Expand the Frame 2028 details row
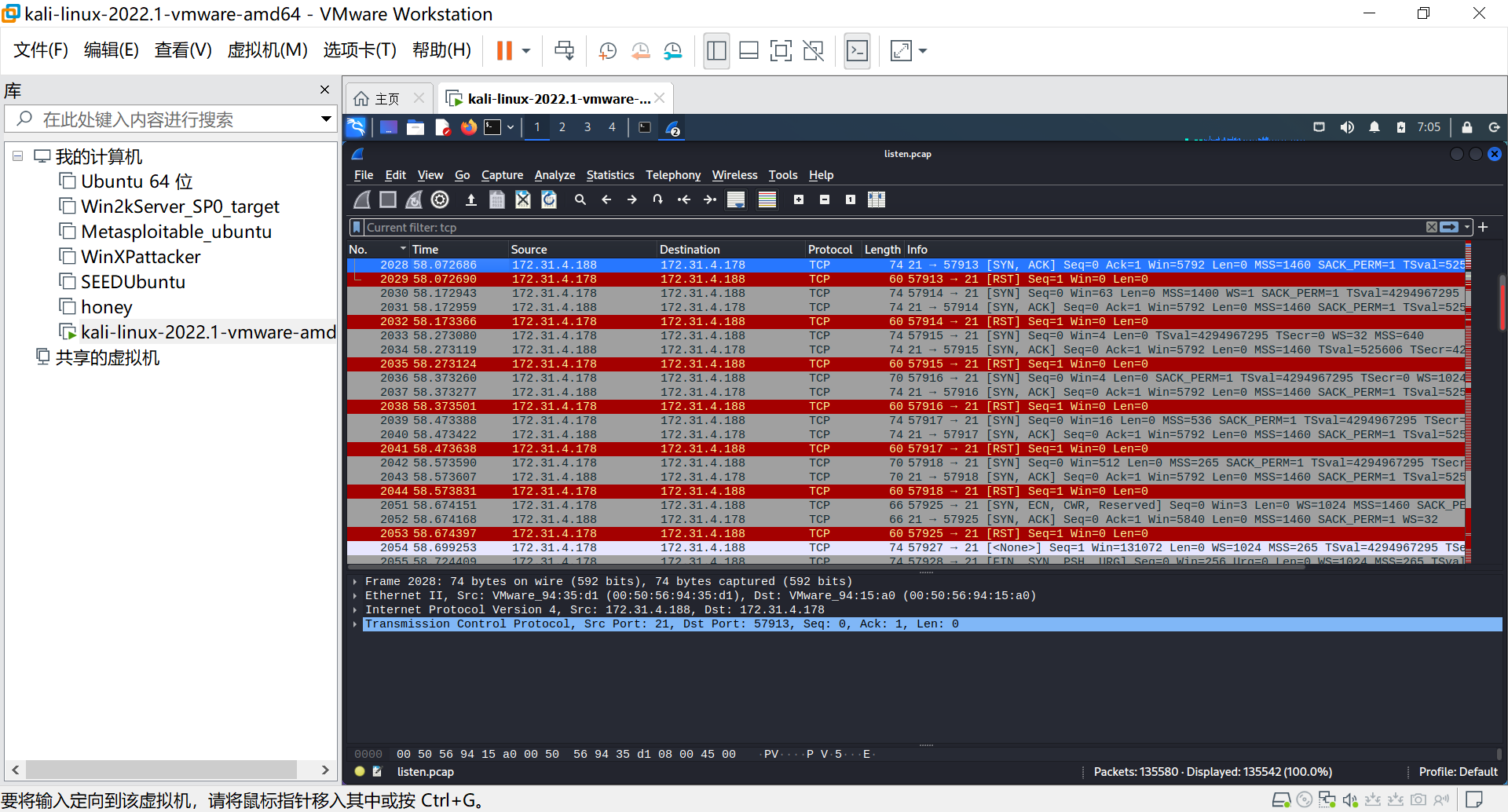Screen dimensions: 1508x812 coord(355,582)
